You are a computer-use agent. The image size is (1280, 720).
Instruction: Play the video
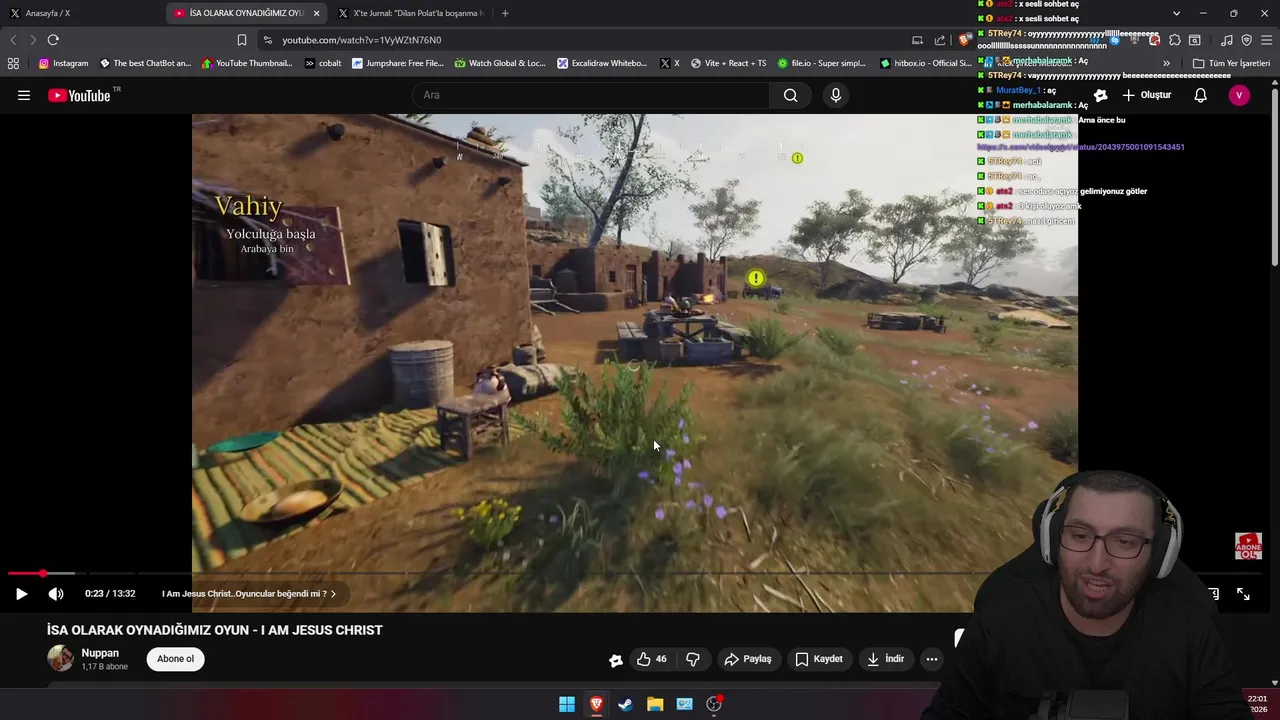[21, 594]
